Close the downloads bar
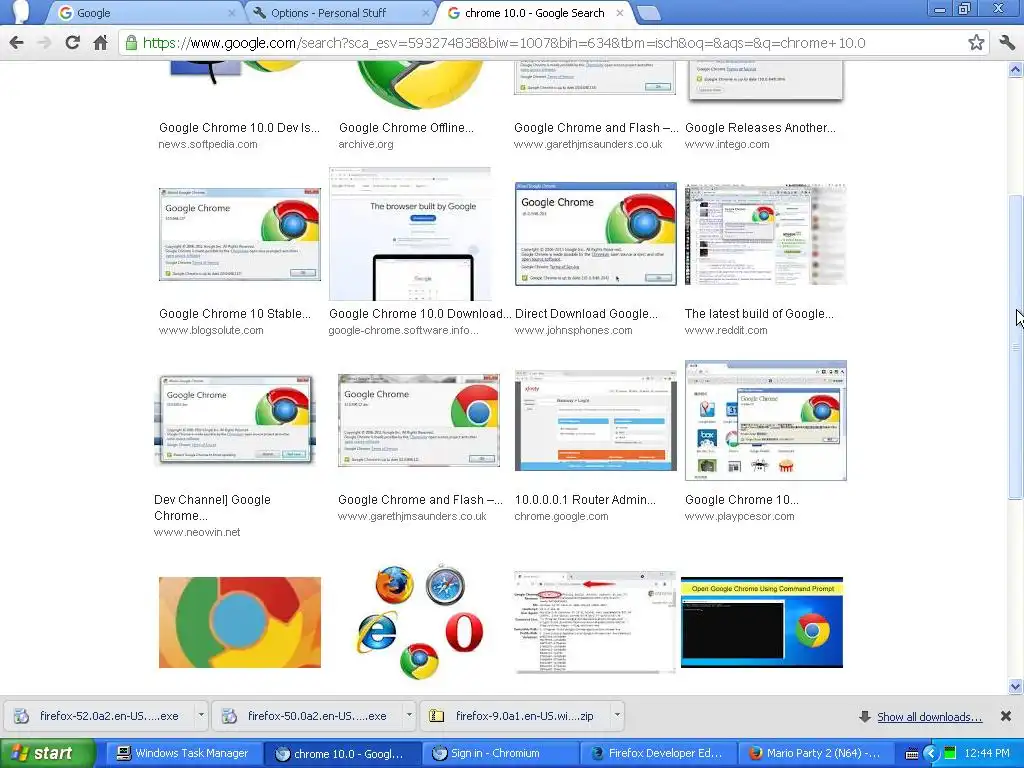The image size is (1024, 768). coord(1006,716)
